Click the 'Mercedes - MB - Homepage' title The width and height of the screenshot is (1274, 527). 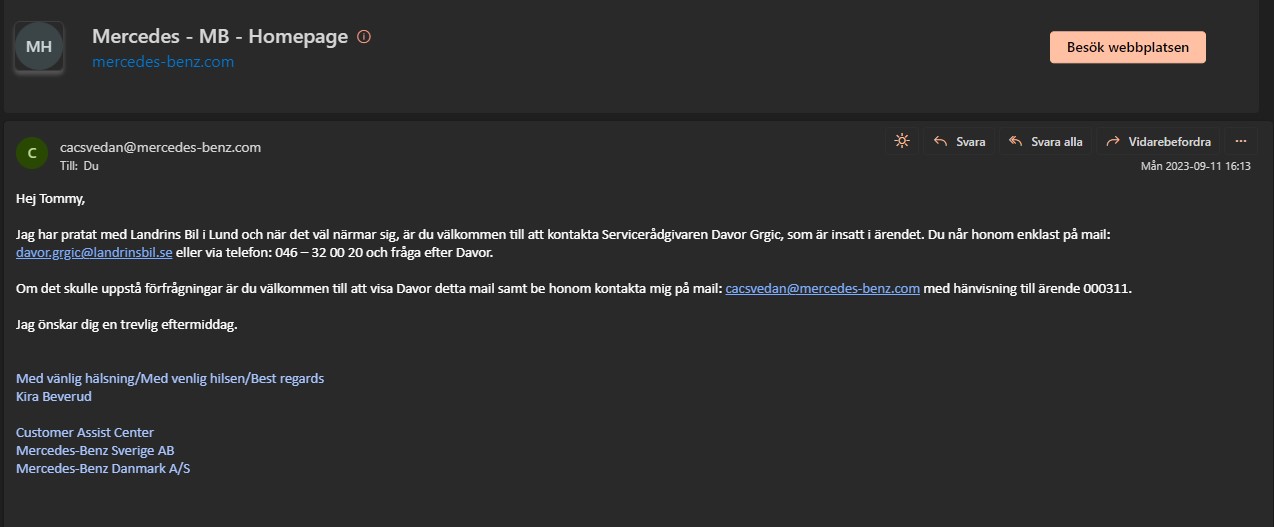point(220,37)
